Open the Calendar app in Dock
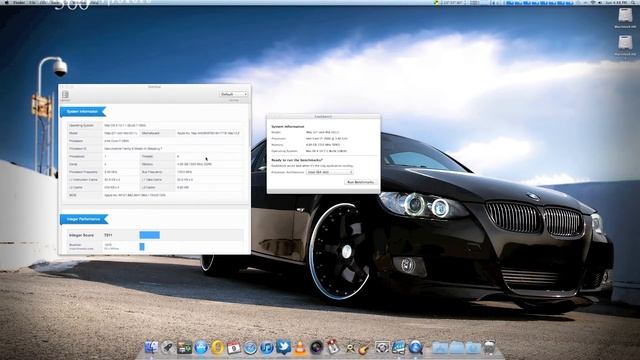This screenshot has height=360, width=640. [x=234, y=347]
